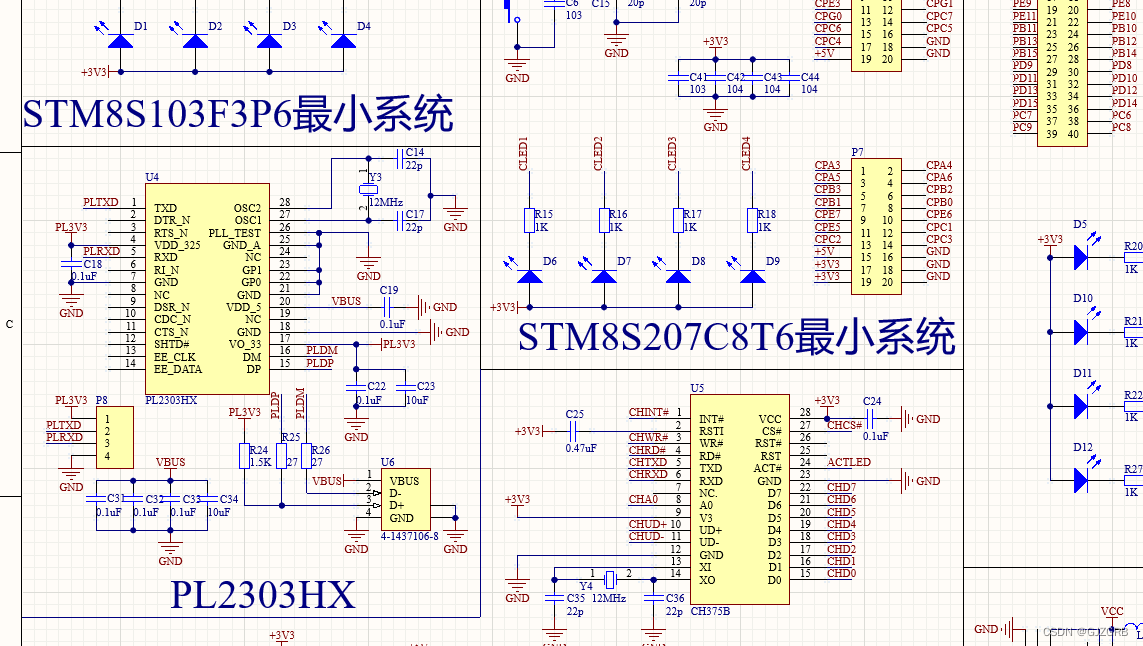
Task: Select the 1K resistor R15
Action: pos(528,222)
